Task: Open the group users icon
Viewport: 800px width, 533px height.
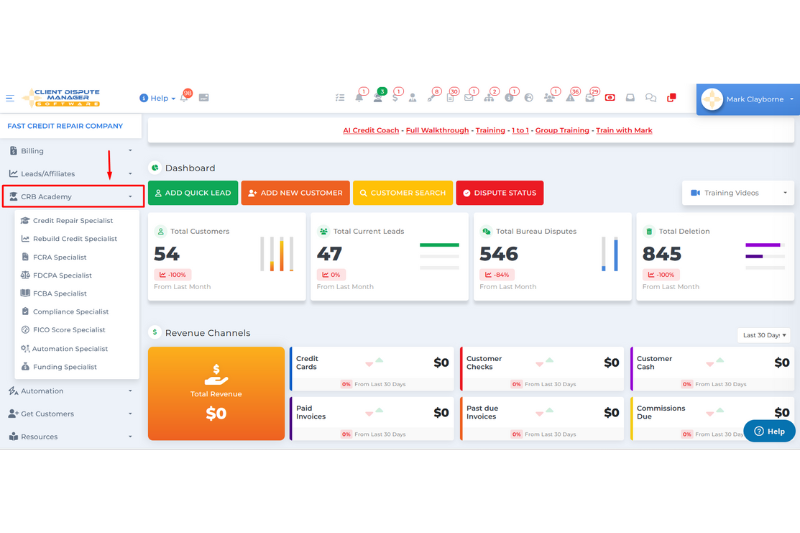Action: pos(549,97)
